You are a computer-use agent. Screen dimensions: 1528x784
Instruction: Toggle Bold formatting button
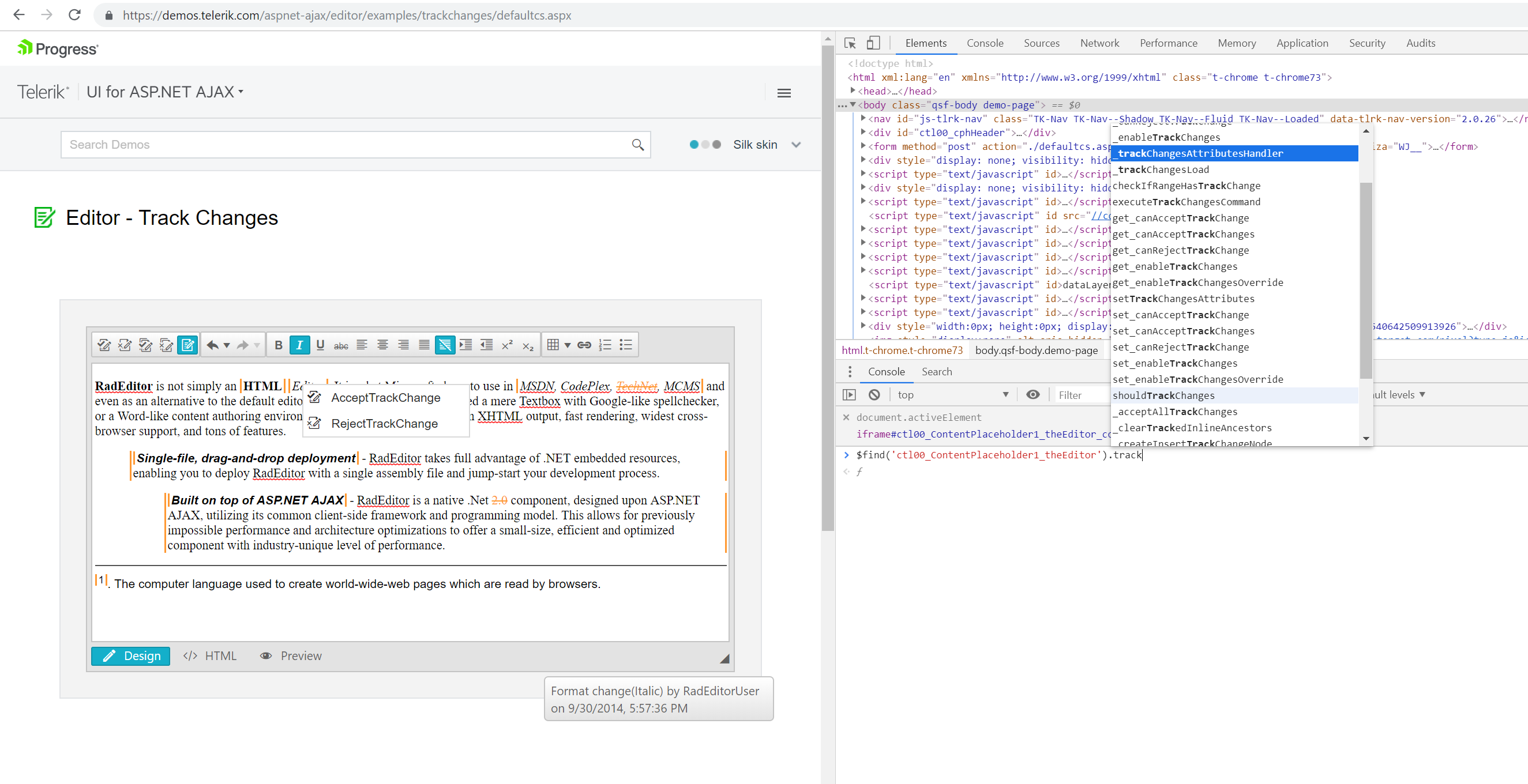[x=278, y=345]
